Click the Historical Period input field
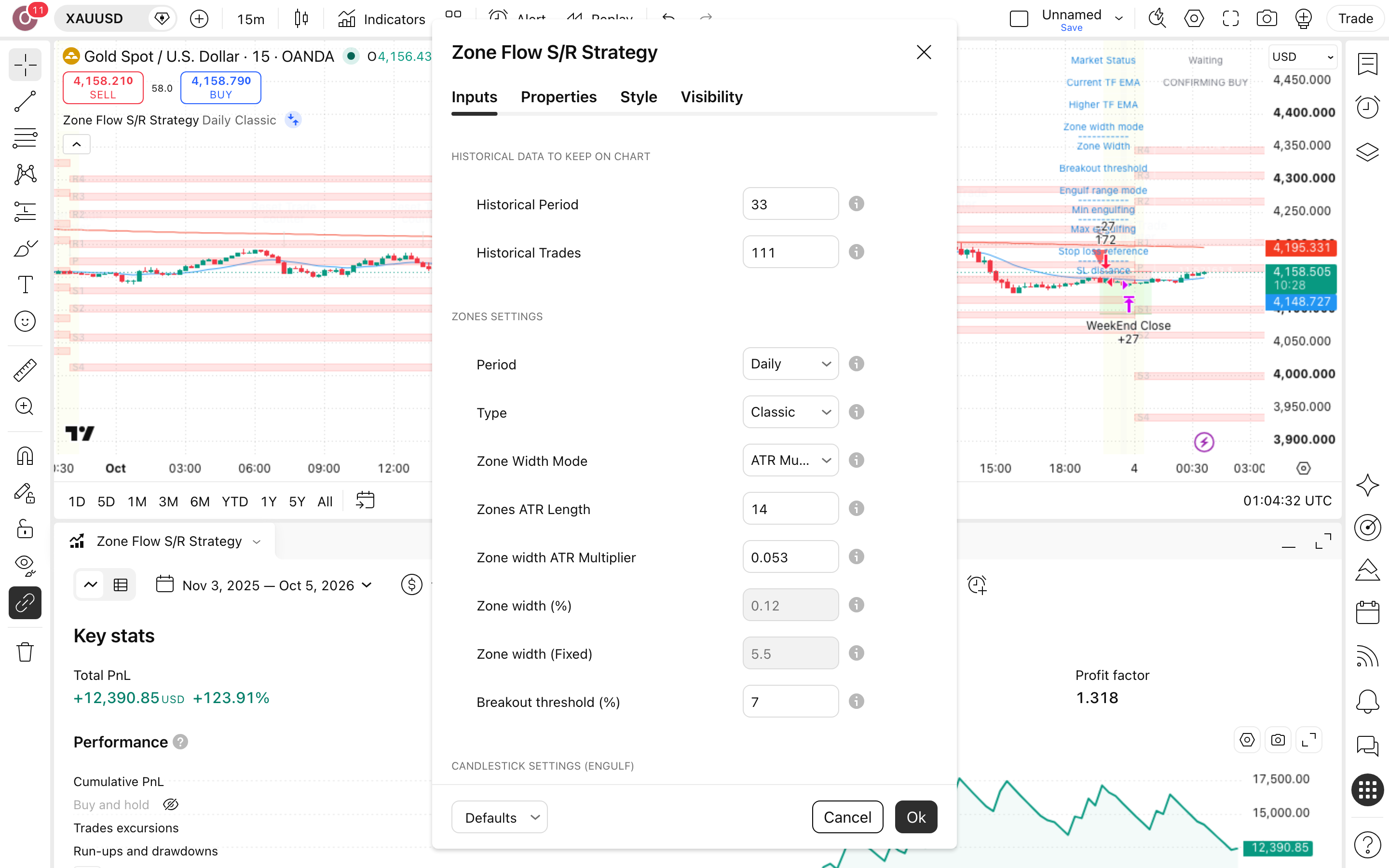Viewport: 1389px width, 868px height. tap(790, 204)
